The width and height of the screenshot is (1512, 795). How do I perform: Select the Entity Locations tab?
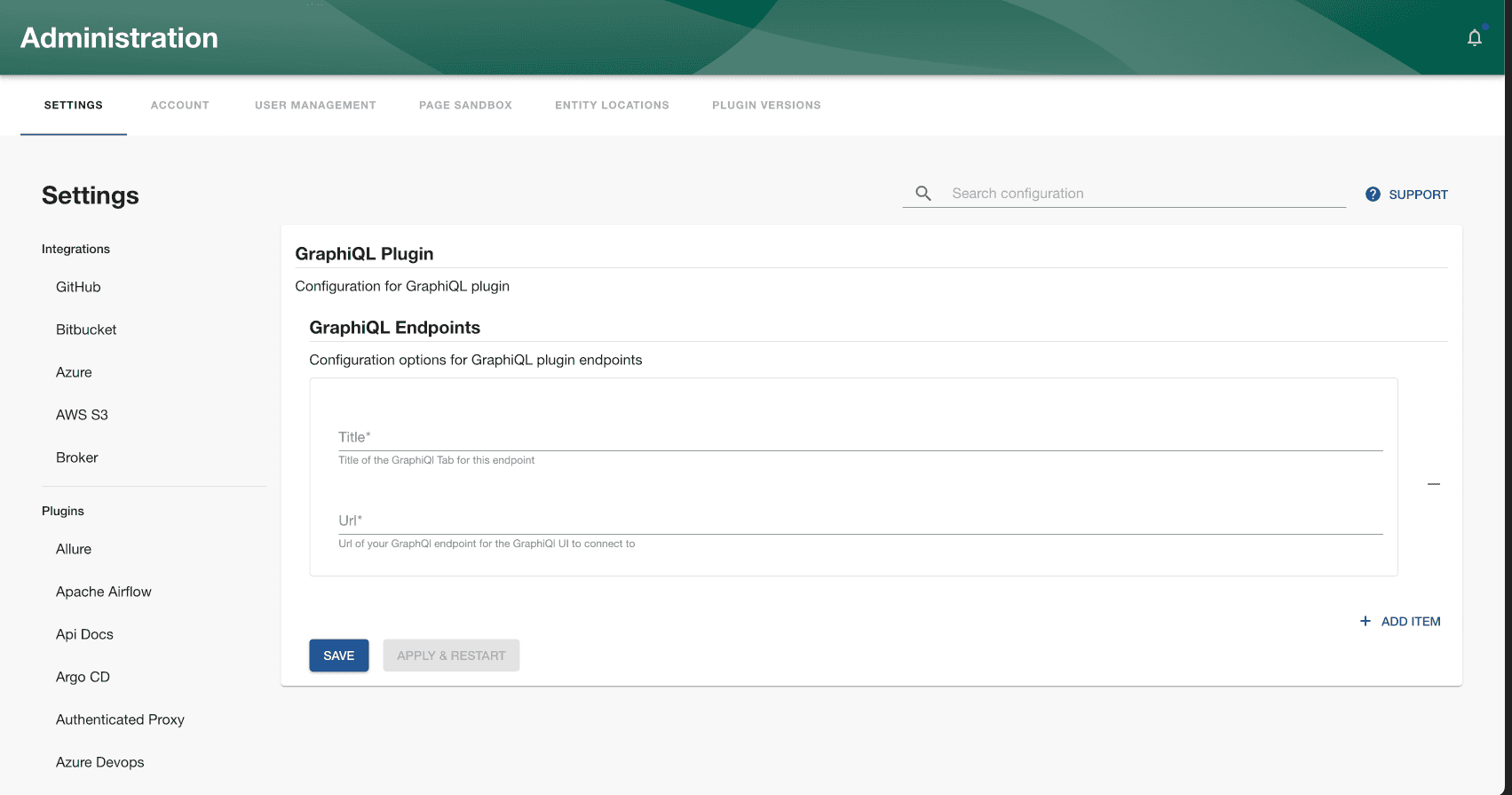[612, 105]
